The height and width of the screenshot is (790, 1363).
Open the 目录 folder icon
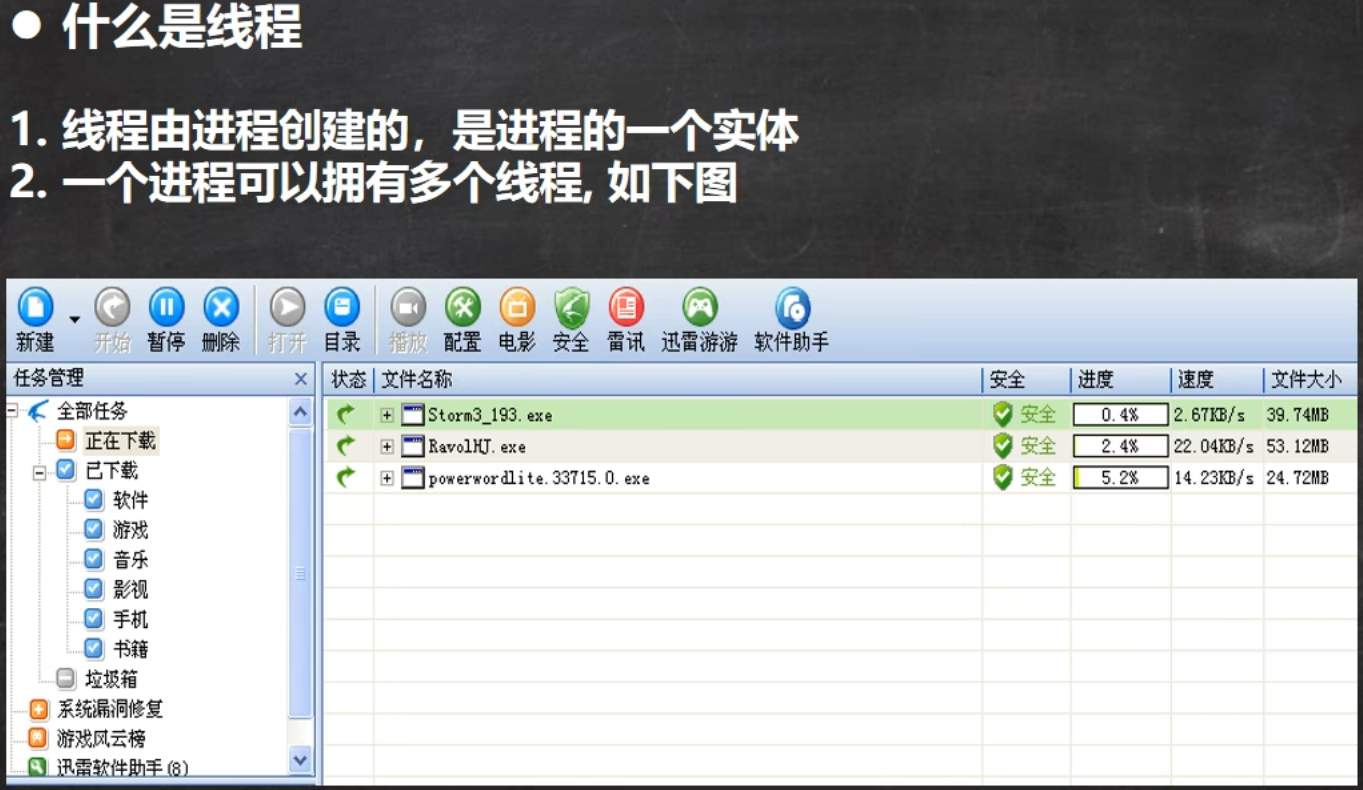(342, 308)
